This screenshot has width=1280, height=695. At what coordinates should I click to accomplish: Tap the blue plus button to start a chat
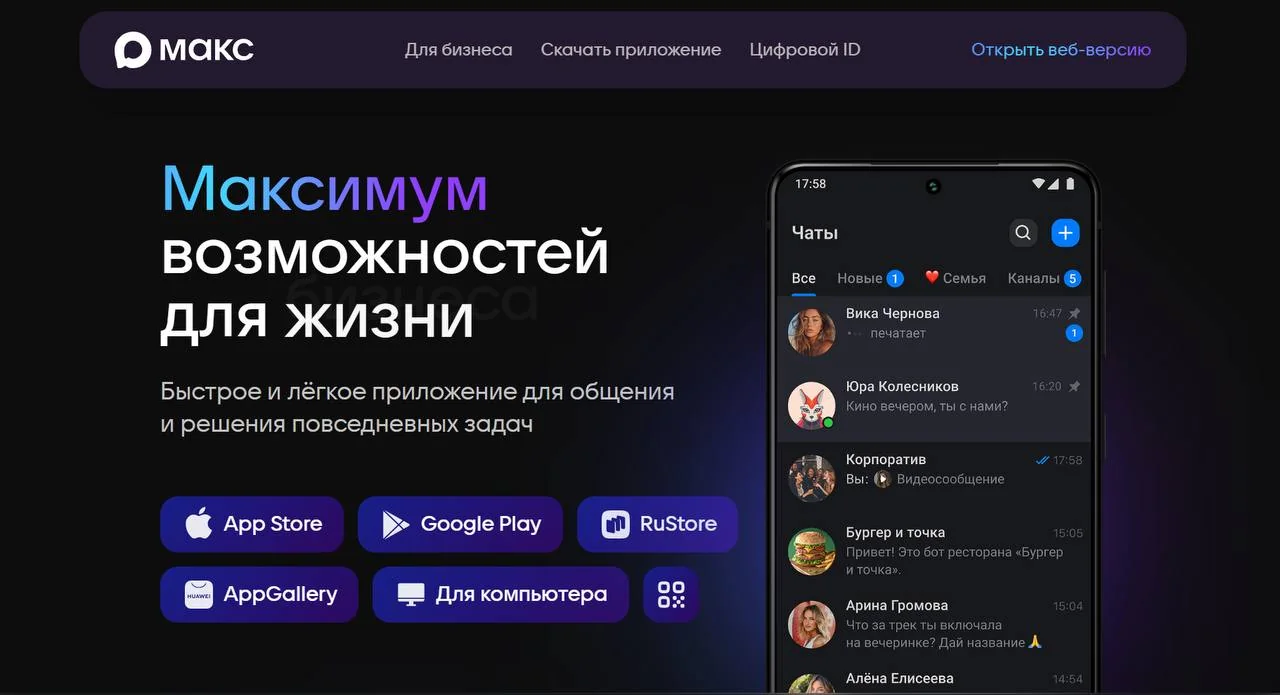click(x=1065, y=232)
